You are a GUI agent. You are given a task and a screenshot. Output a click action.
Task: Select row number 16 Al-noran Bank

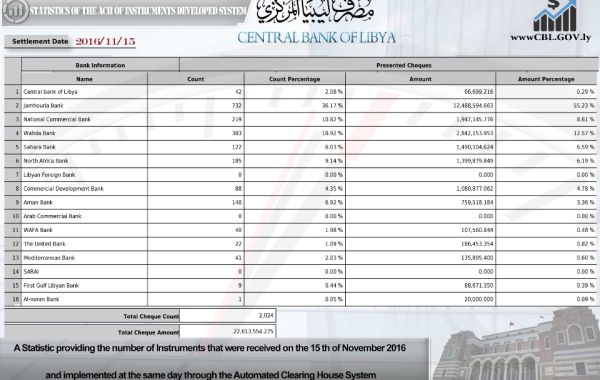point(300,299)
